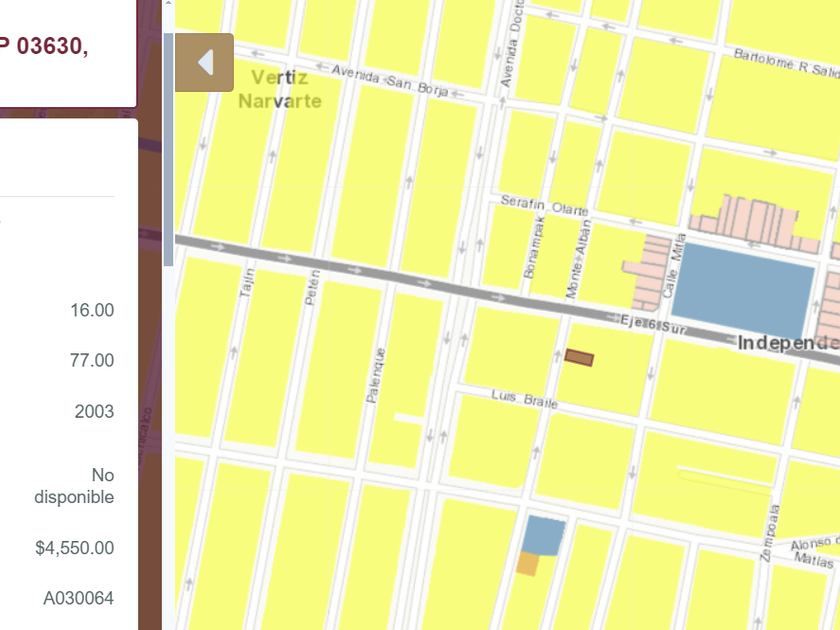Click the $4,550.00 value
Image resolution: width=840 pixels, height=630 pixels.
[x=74, y=548]
